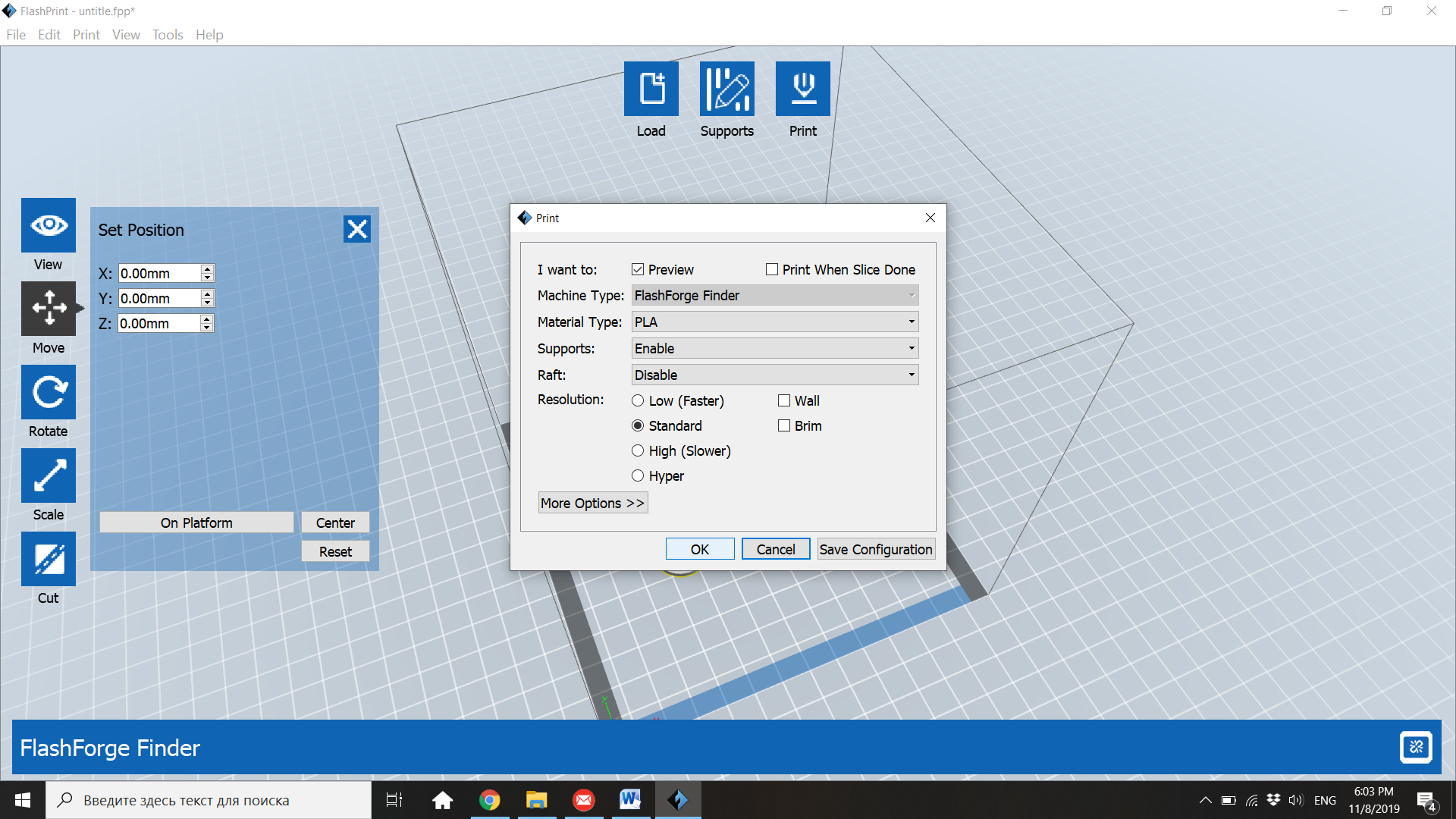Select Standard resolution radio button

[x=638, y=425]
